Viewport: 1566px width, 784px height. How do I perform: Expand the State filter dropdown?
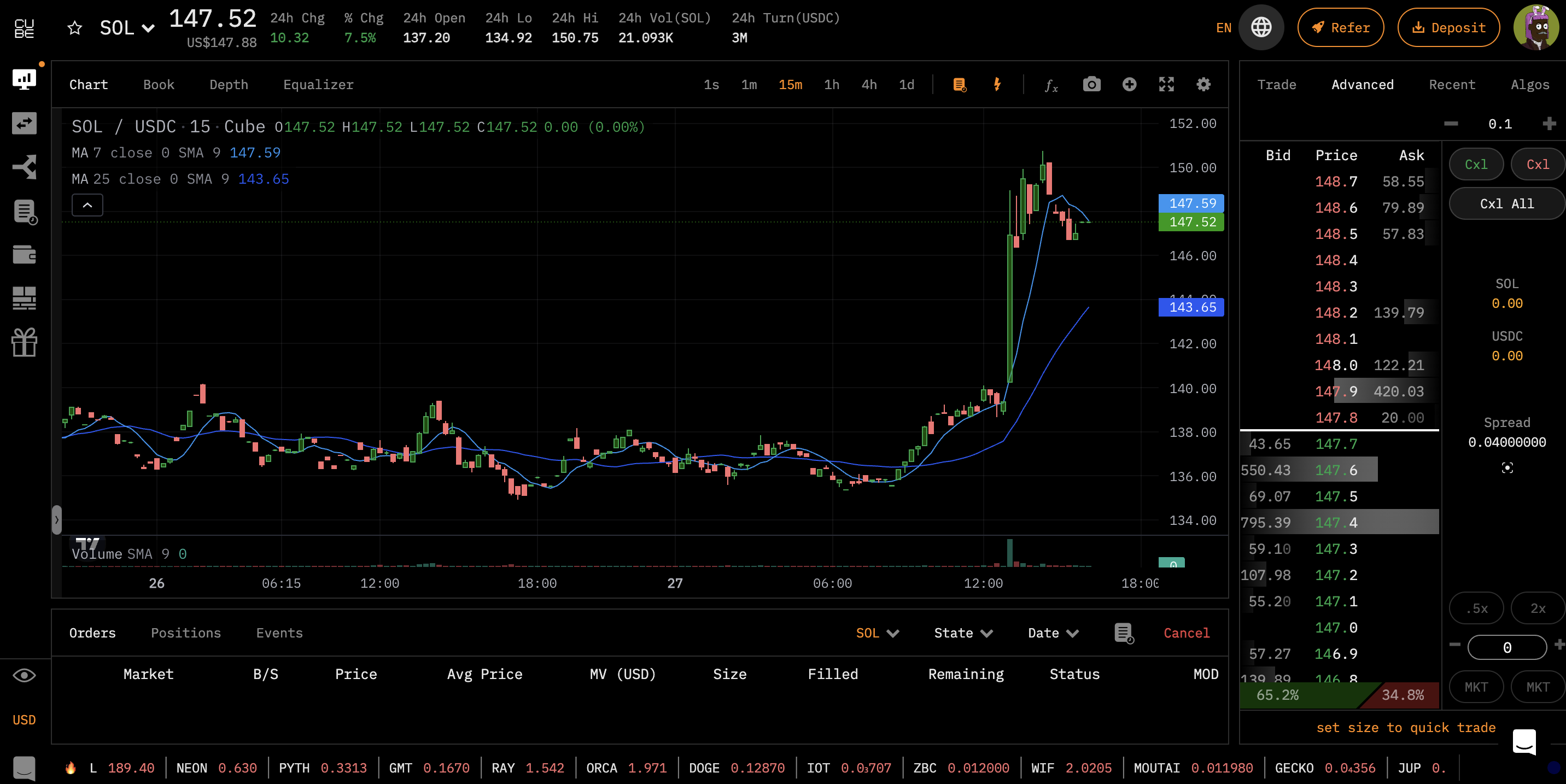pyautogui.click(x=963, y=633)
